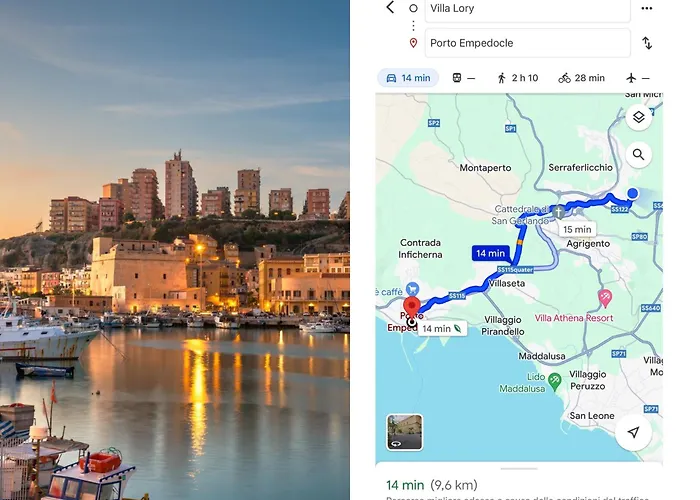The height and width of the screenshot is (500, 700).
Task: Select the public transit travel mode
Action: [x=463, y=78]
